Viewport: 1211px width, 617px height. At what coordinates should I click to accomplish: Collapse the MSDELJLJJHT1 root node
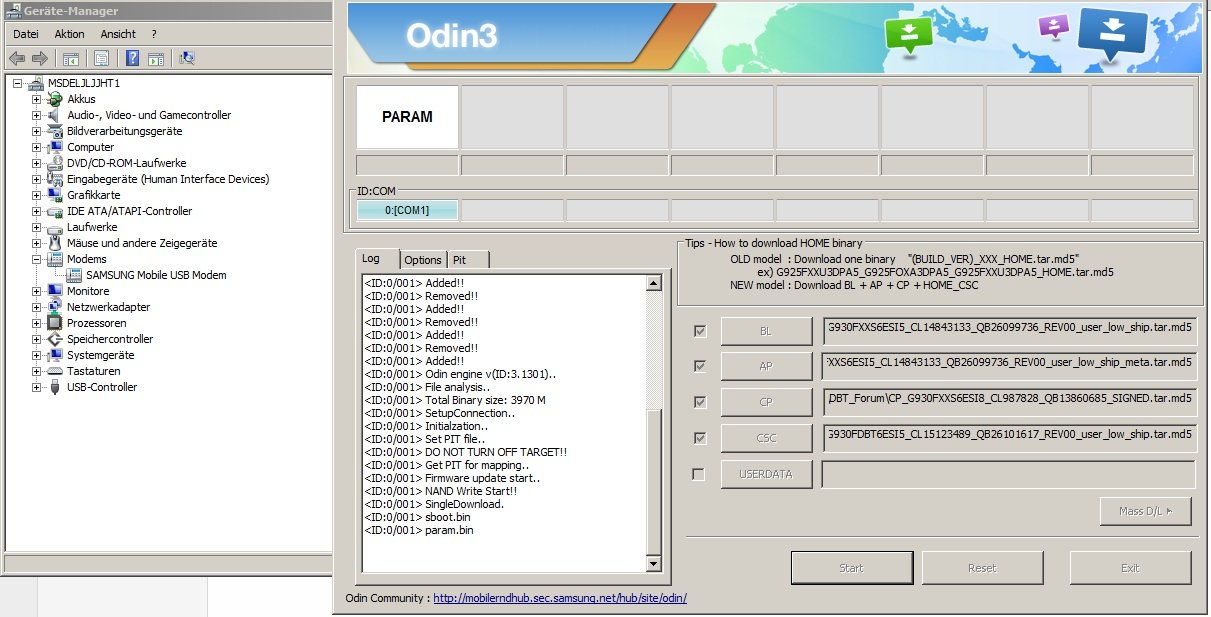coord(18,83)
